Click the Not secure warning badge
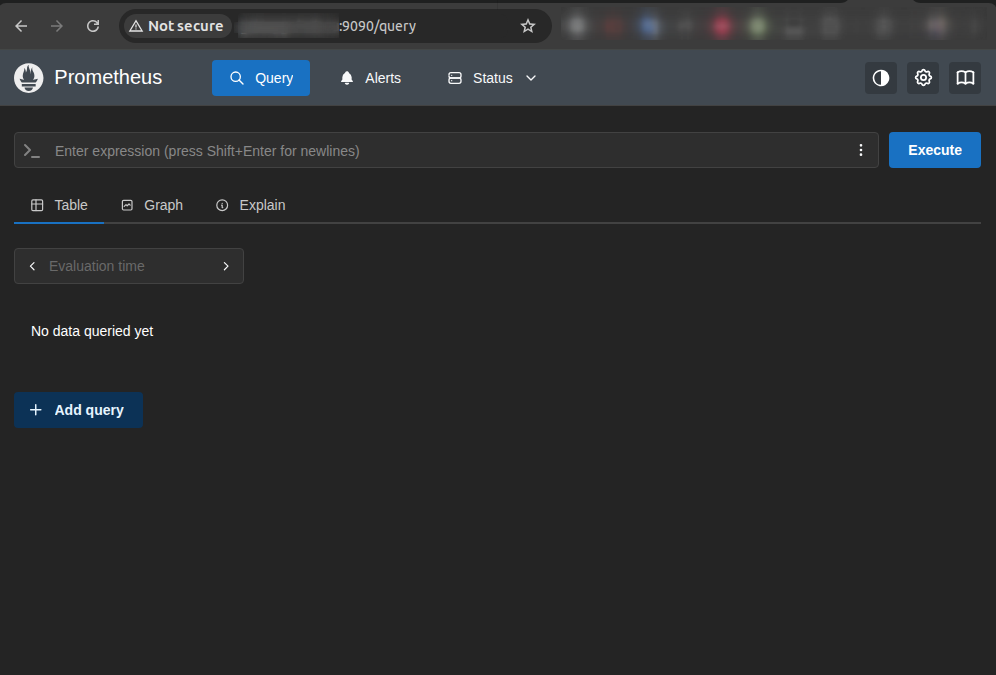996x675 pixels. point(177,26)
